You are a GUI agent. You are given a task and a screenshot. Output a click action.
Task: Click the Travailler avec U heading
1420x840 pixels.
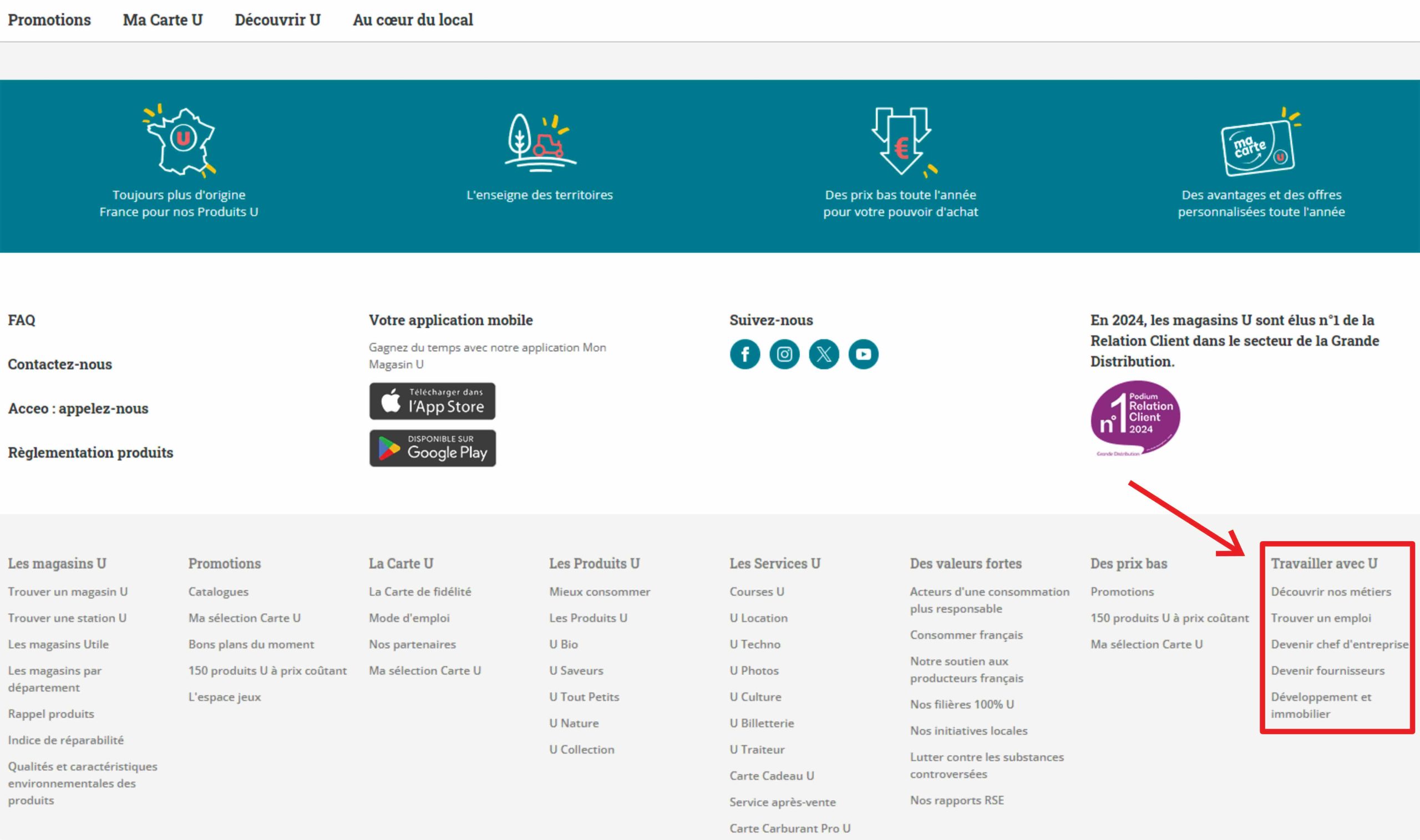[x=1323, y=563]
